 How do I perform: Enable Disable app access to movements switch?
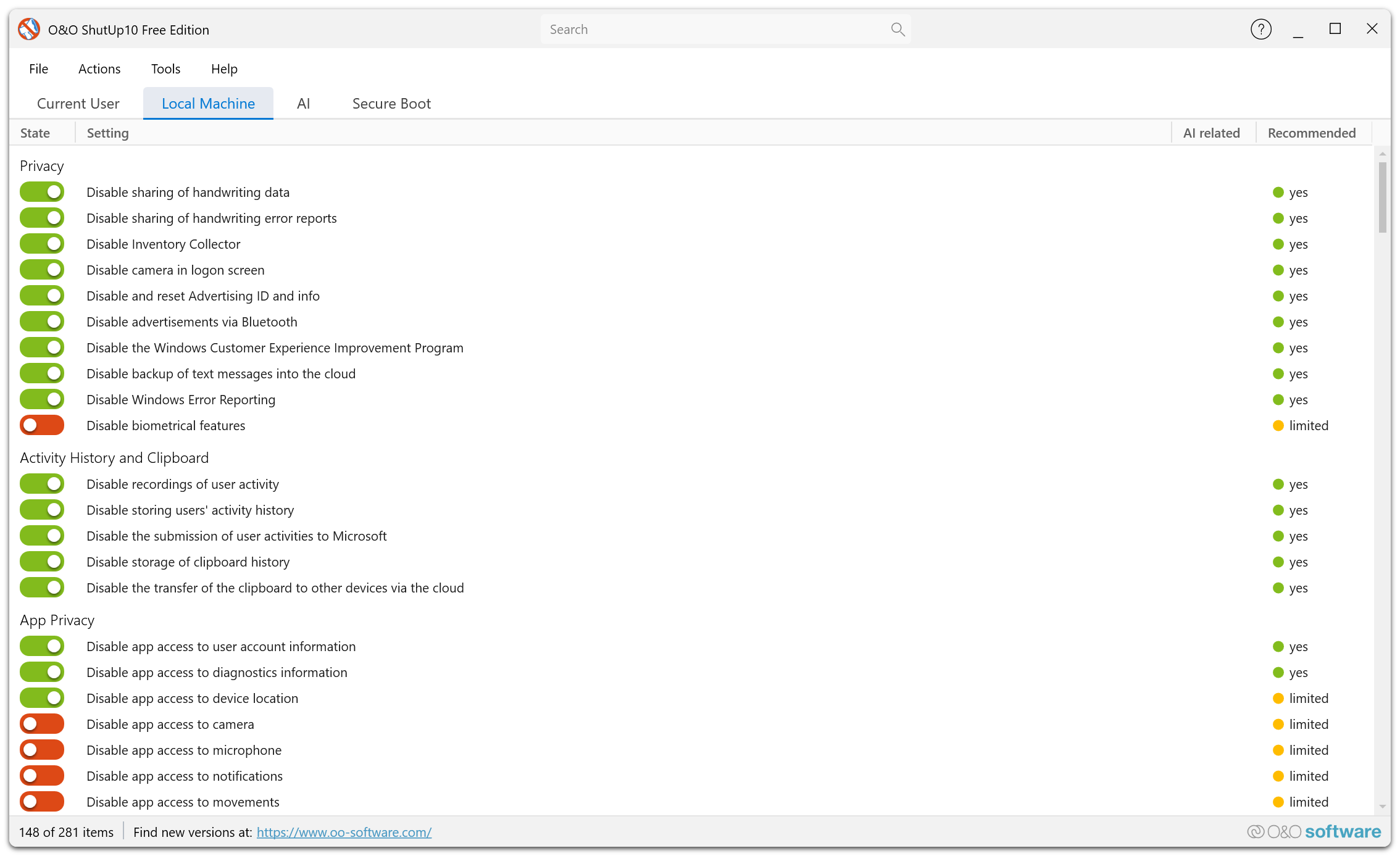tap(42, 802)
